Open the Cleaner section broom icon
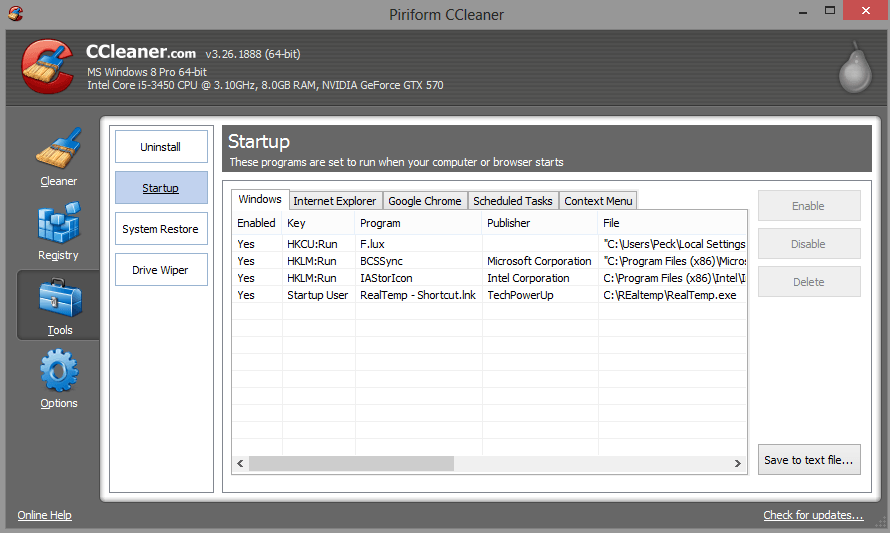The image size is (890, 533). 58,150
